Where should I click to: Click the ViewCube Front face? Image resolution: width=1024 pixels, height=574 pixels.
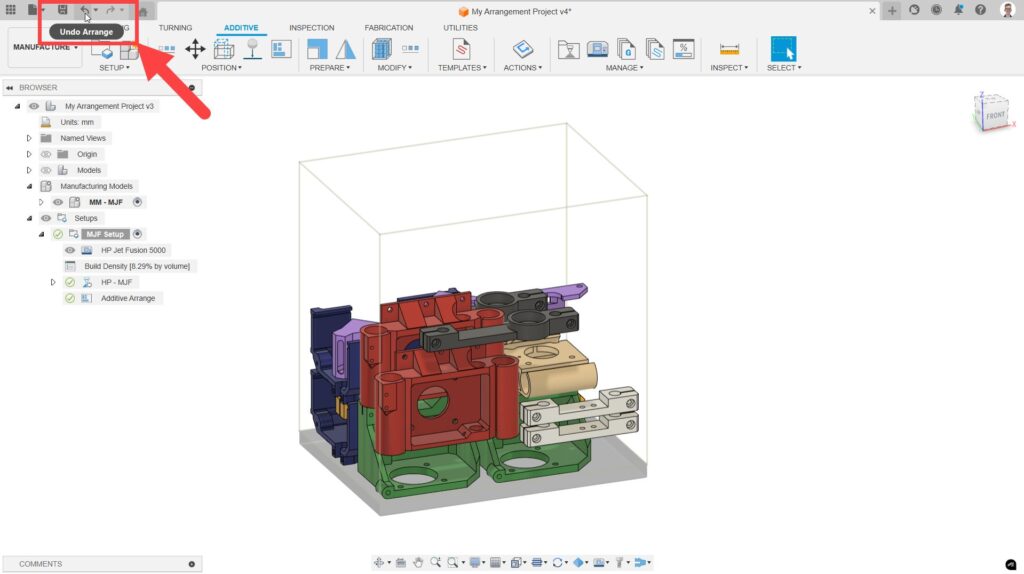995,116
